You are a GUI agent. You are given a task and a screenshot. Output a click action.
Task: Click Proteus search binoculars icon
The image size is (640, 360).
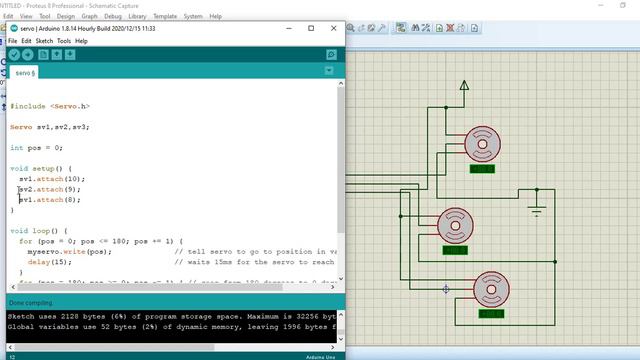[415, 28]
